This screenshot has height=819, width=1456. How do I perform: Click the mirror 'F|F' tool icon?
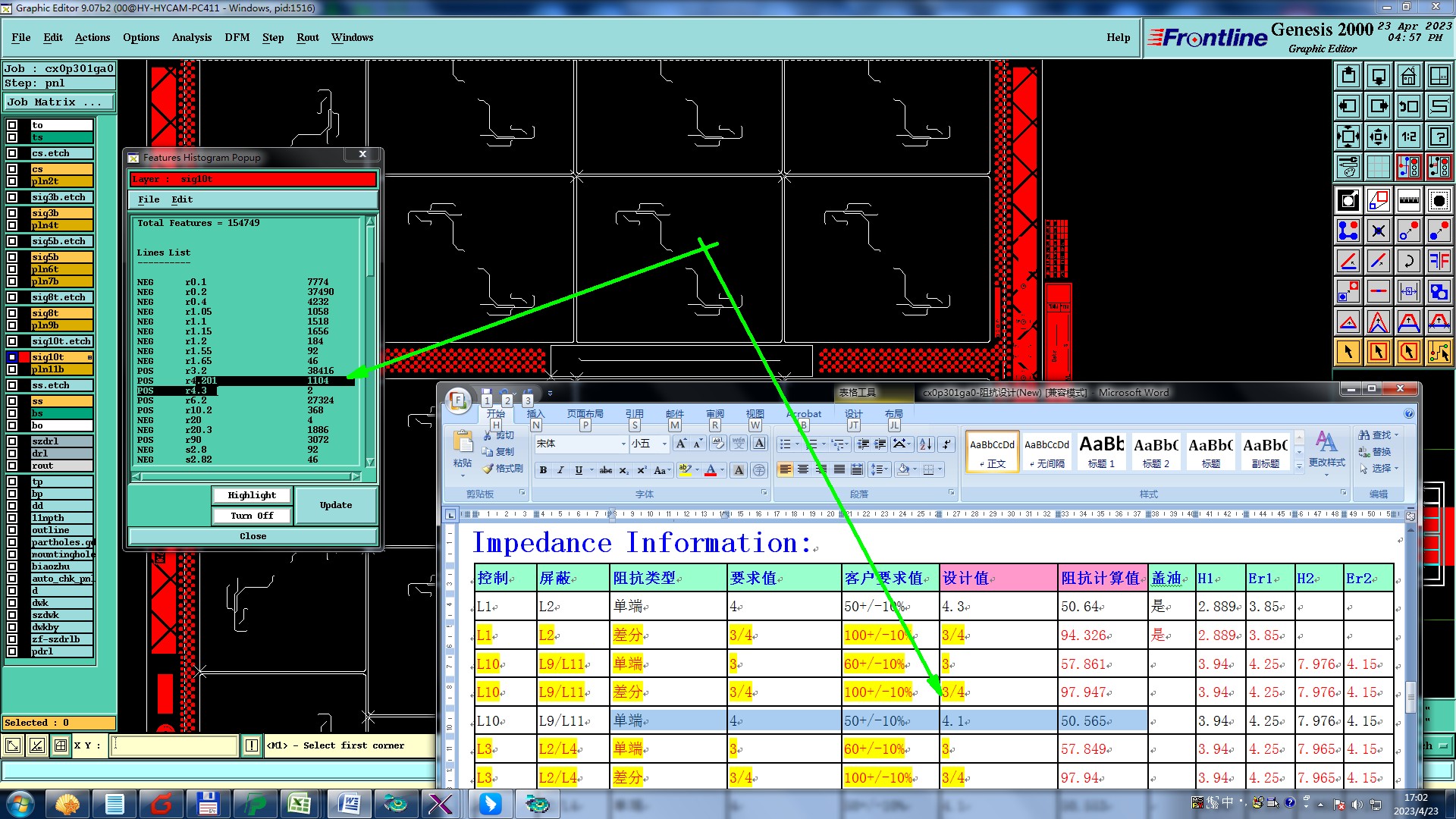click(x=1439, y=261)
